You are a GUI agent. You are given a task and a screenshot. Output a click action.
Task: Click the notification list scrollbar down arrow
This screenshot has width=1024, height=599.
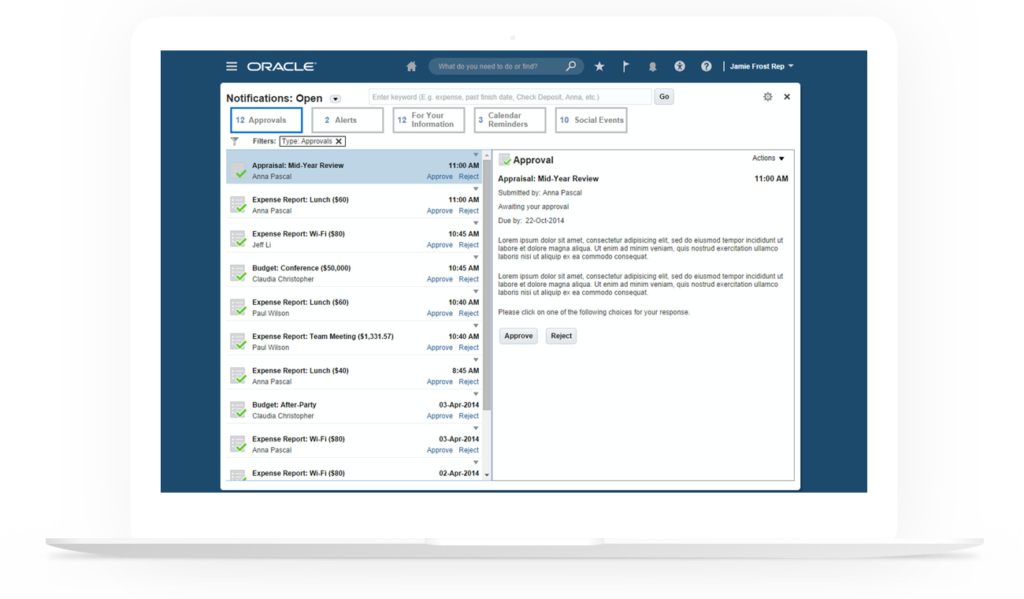click(x=487, y=475)
